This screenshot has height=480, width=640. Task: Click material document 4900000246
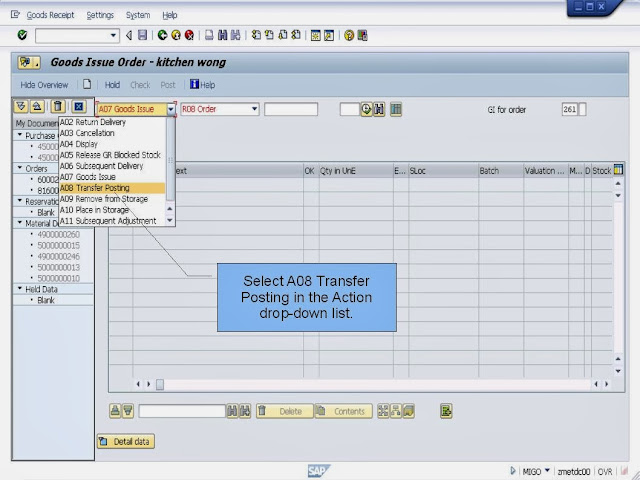coord(58,256)
